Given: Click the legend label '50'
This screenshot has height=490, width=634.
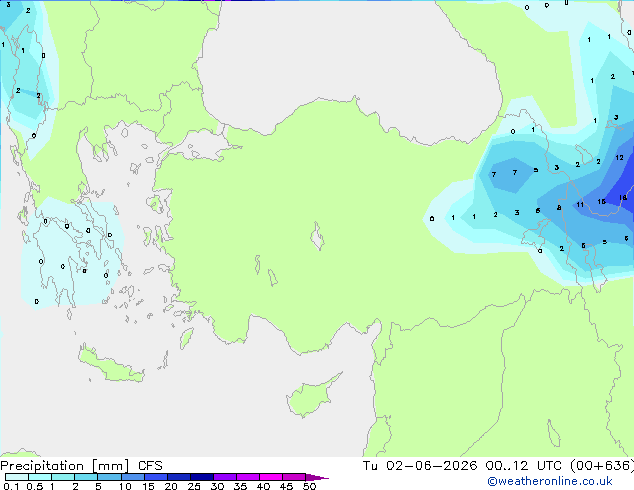Looking at the screenshot, I should (309, 486).
